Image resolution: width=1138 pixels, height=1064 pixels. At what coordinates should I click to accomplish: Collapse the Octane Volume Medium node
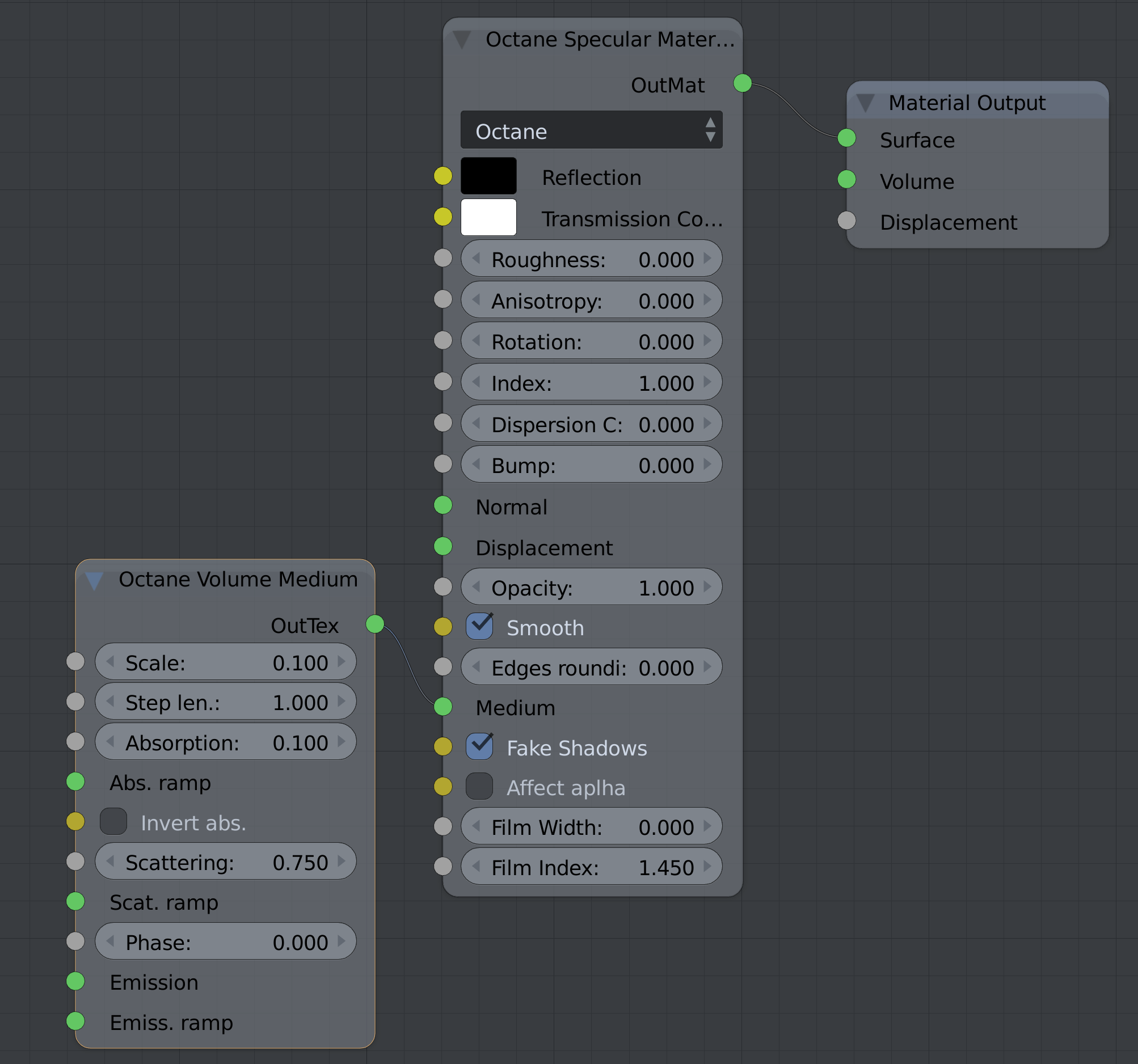(x=94, y=580)
